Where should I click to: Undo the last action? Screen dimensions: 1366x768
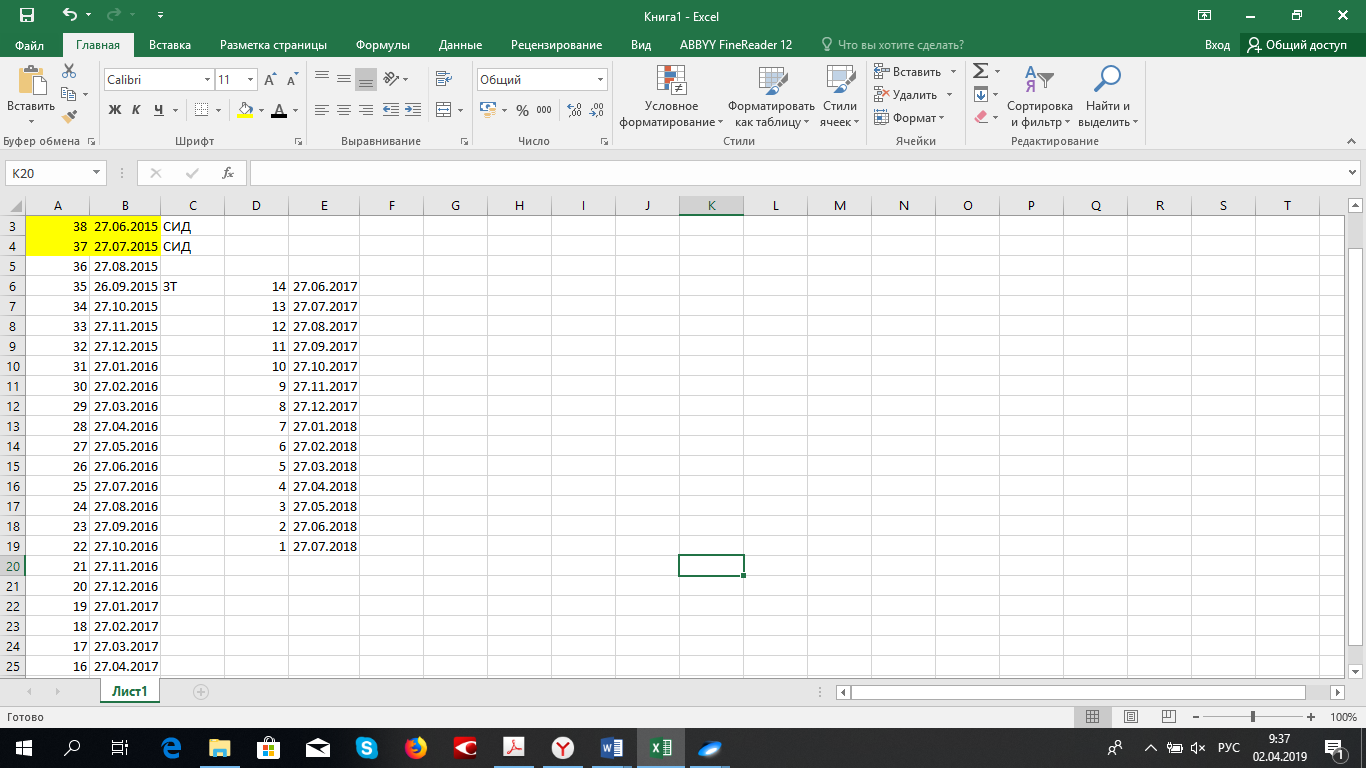click(69, 15)
